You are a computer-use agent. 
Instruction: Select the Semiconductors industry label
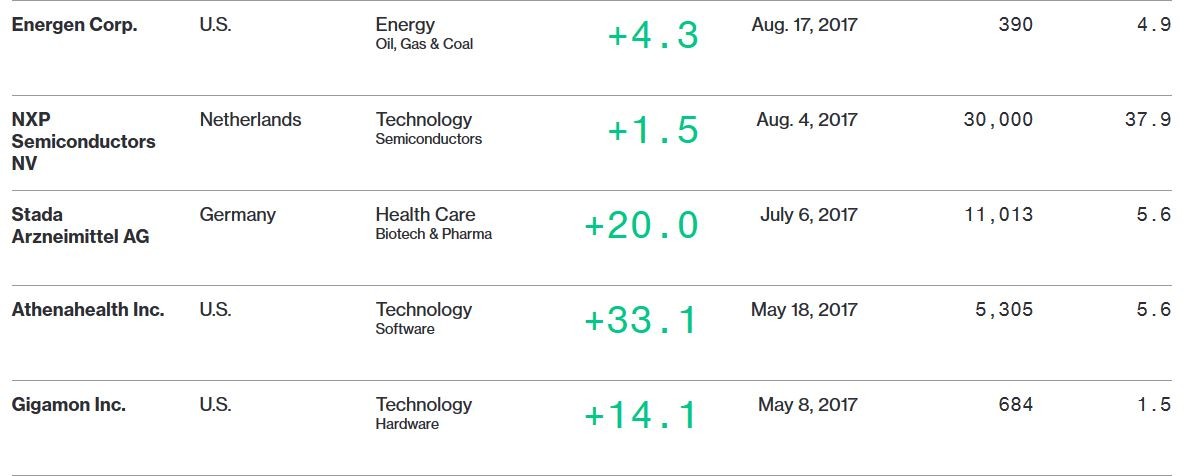(428, 139)
